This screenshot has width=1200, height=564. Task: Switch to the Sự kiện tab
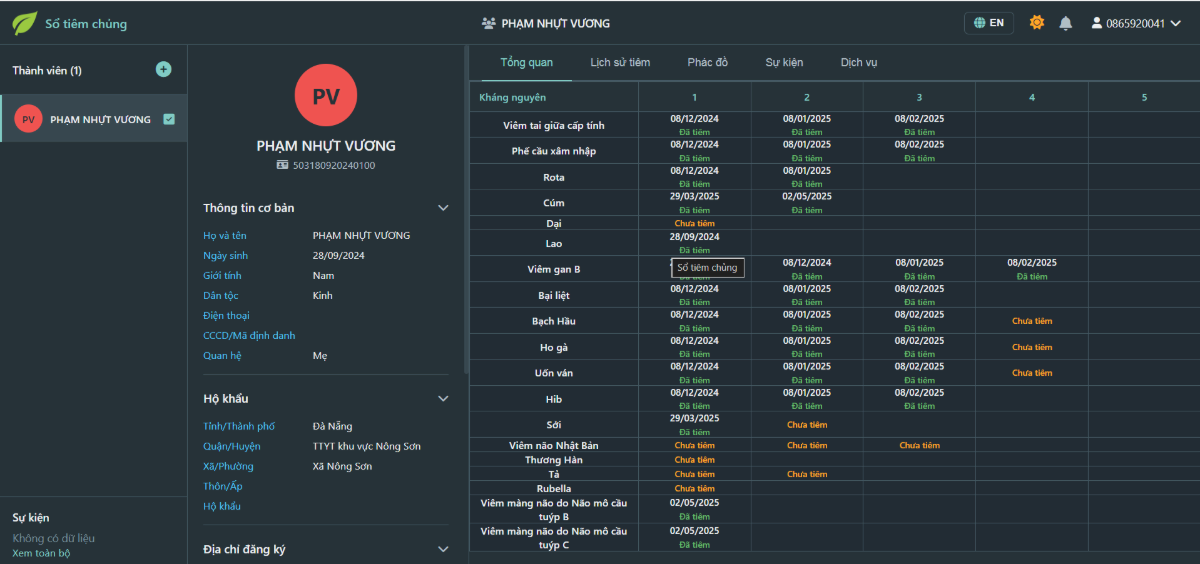(x=785, y=62)
